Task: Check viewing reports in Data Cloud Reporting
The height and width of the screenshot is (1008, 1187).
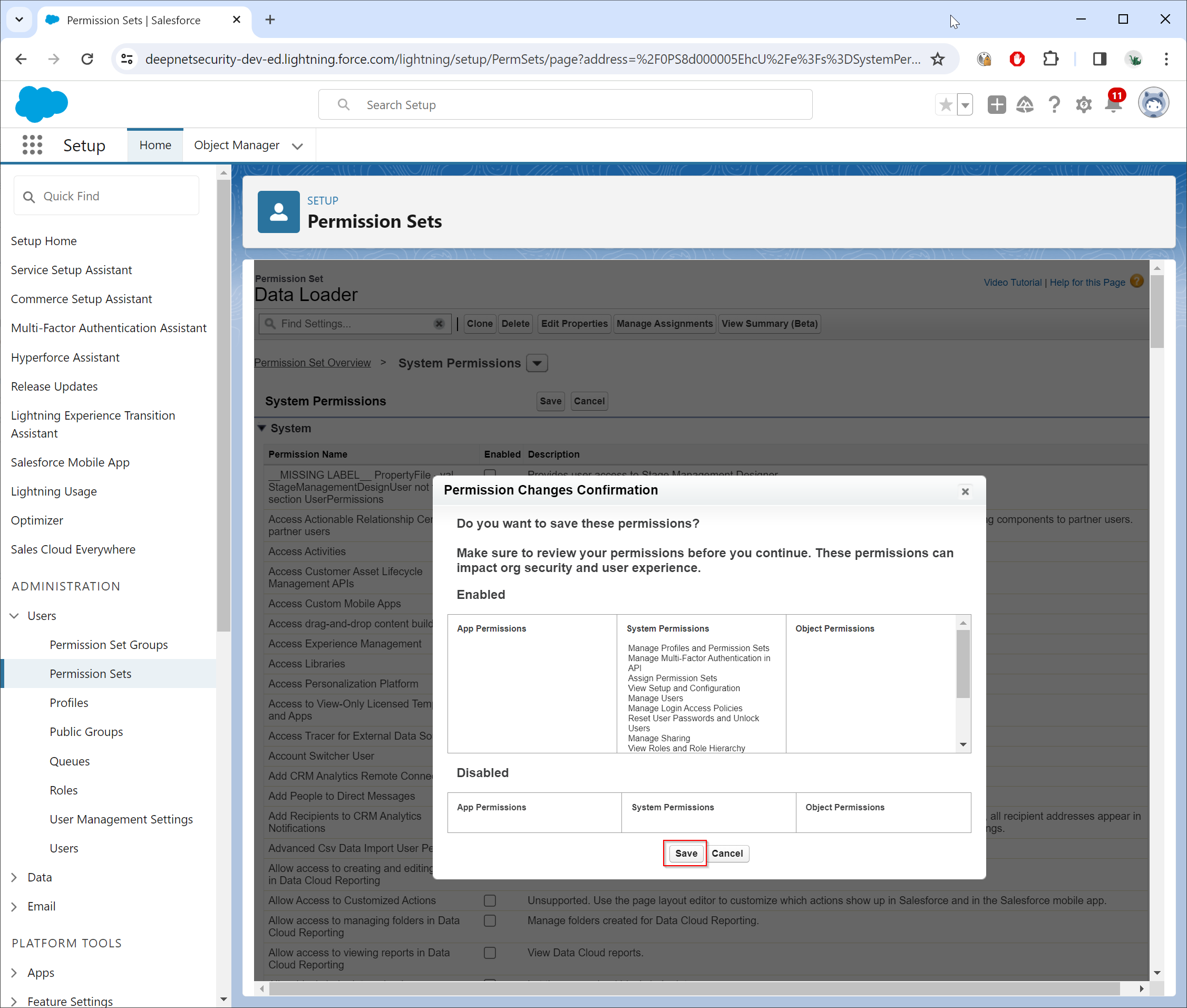Action: tap(490, 953)
